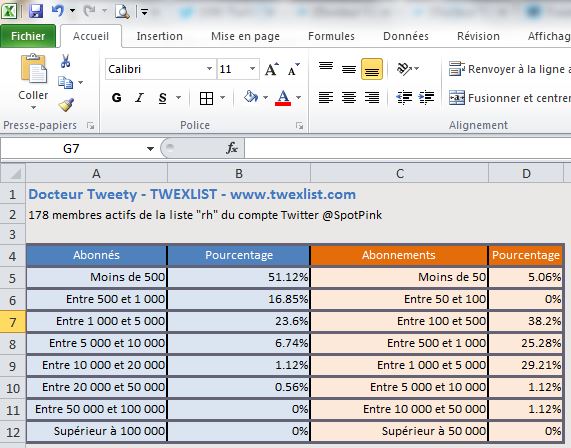This screenshot has width=571, height=448.
Task: Open the font size 11 dropdown
Action: 252,68
